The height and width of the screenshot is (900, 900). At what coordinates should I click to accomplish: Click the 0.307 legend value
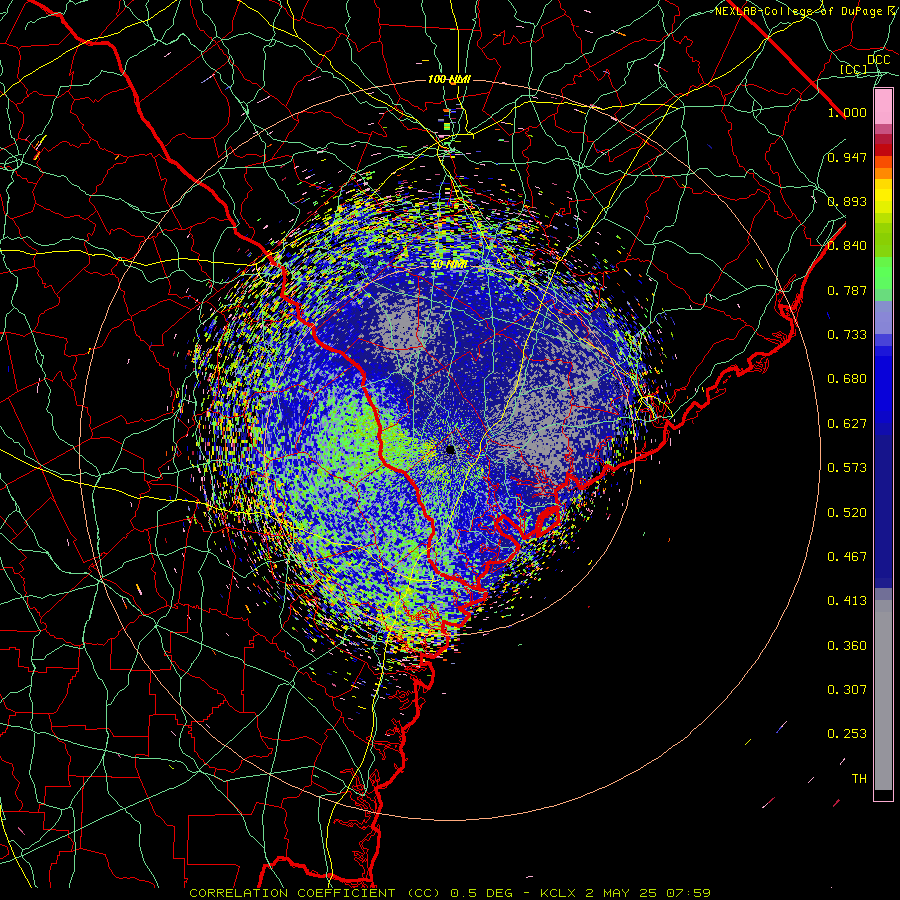click(847, 690)
